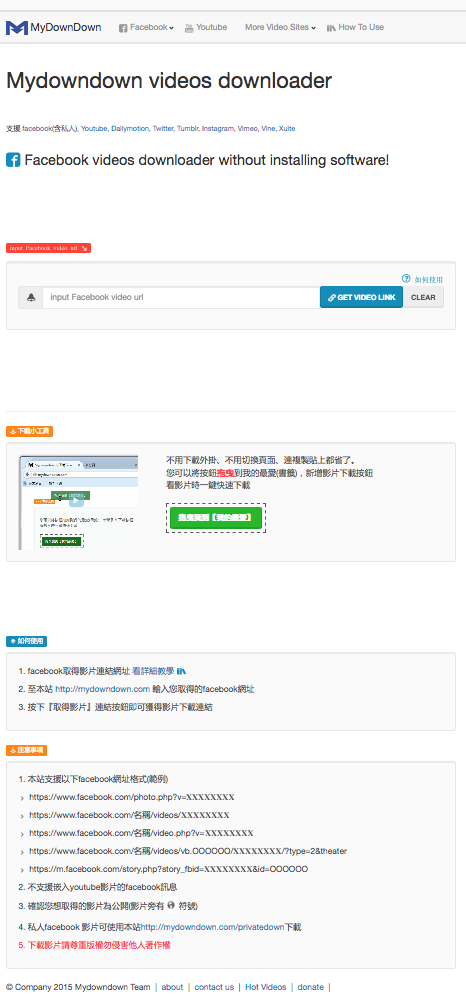The image size is (466, 1006).
Task: Follow the Tumblr support link
Action: point(188,128)
